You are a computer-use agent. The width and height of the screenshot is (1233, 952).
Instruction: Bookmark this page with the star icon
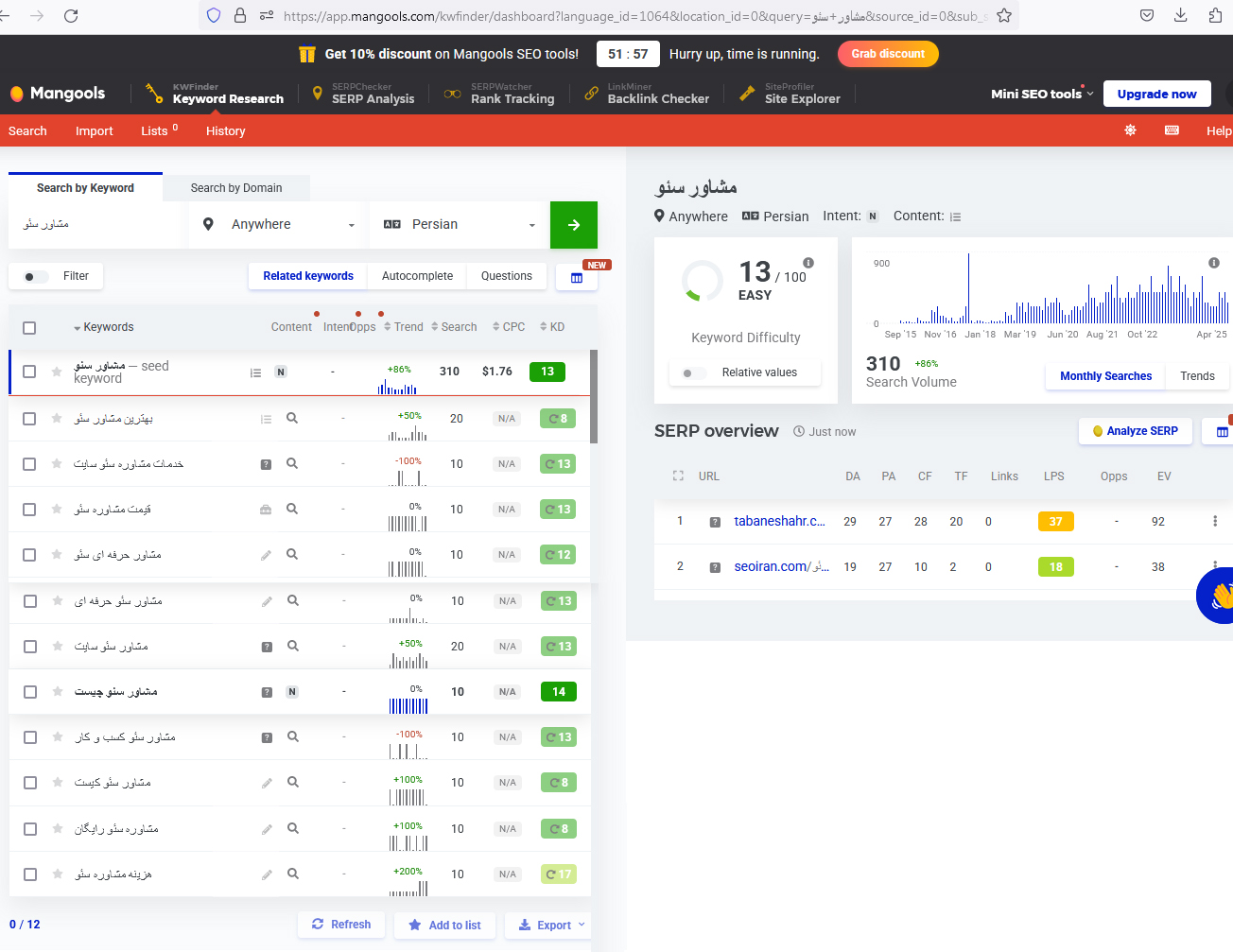[x=1004, y=15]
